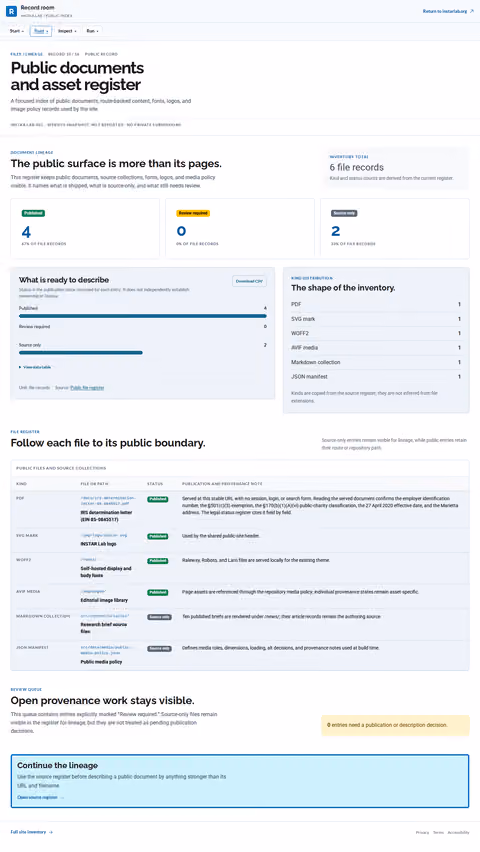
Task: Open the source register link in Continue the lineage
Action: (40, 797)
